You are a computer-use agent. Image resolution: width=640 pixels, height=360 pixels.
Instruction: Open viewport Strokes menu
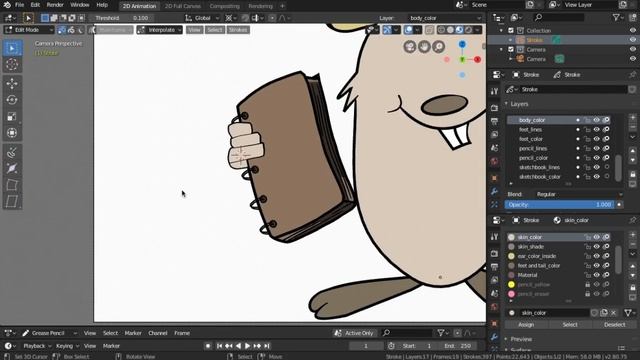pyautogui.click(x=238, y=30)
